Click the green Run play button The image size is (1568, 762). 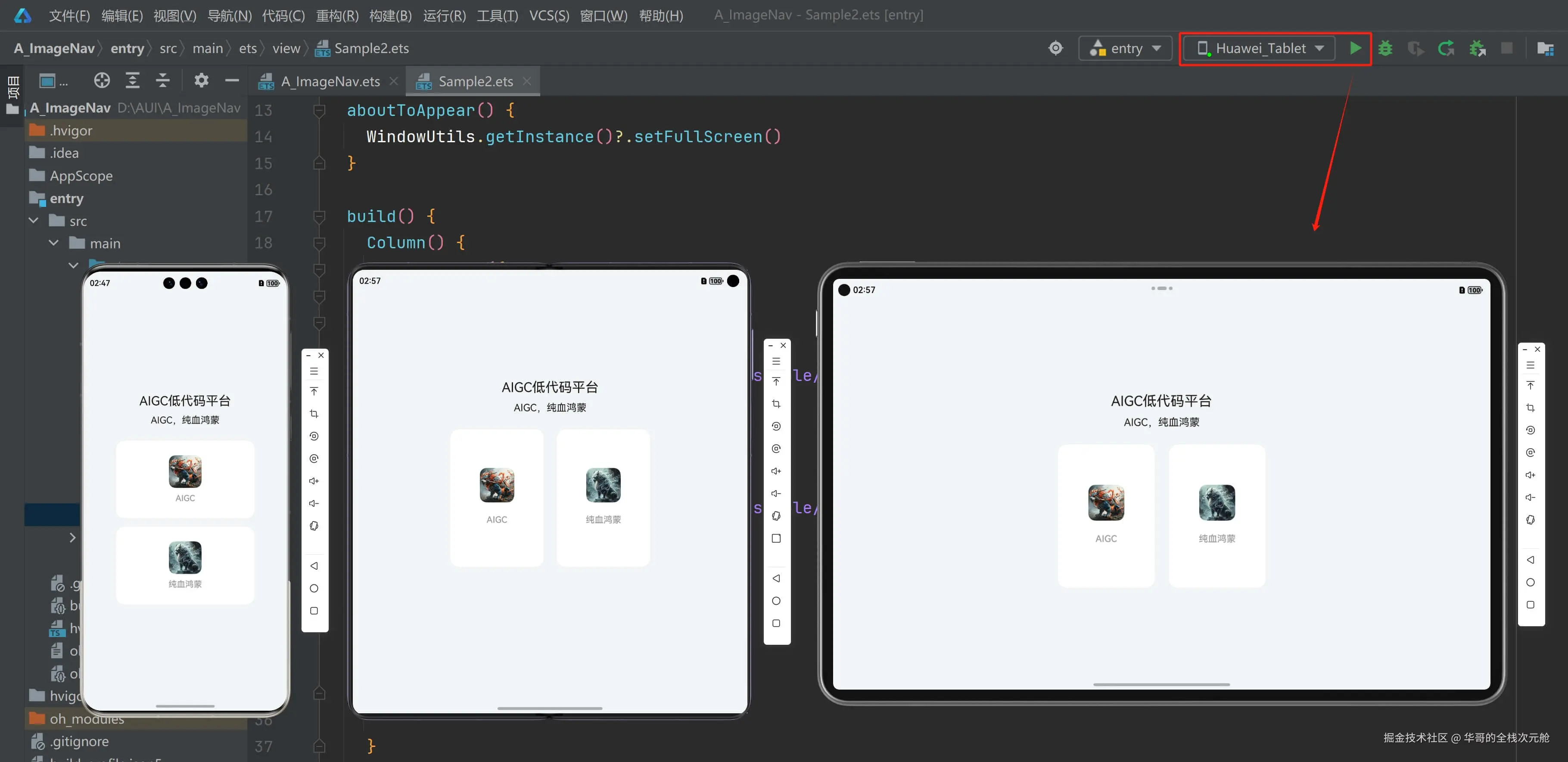(x=1355, y=48)
